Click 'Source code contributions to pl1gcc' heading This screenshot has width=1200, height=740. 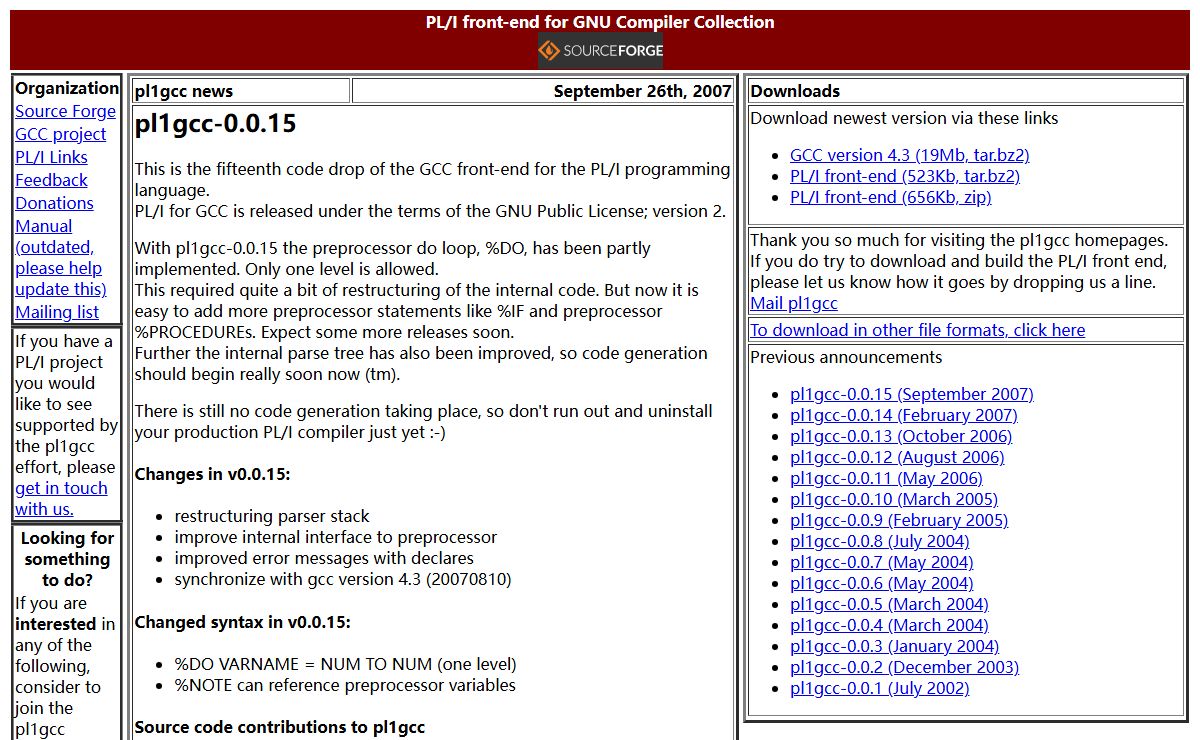[279, 727]
